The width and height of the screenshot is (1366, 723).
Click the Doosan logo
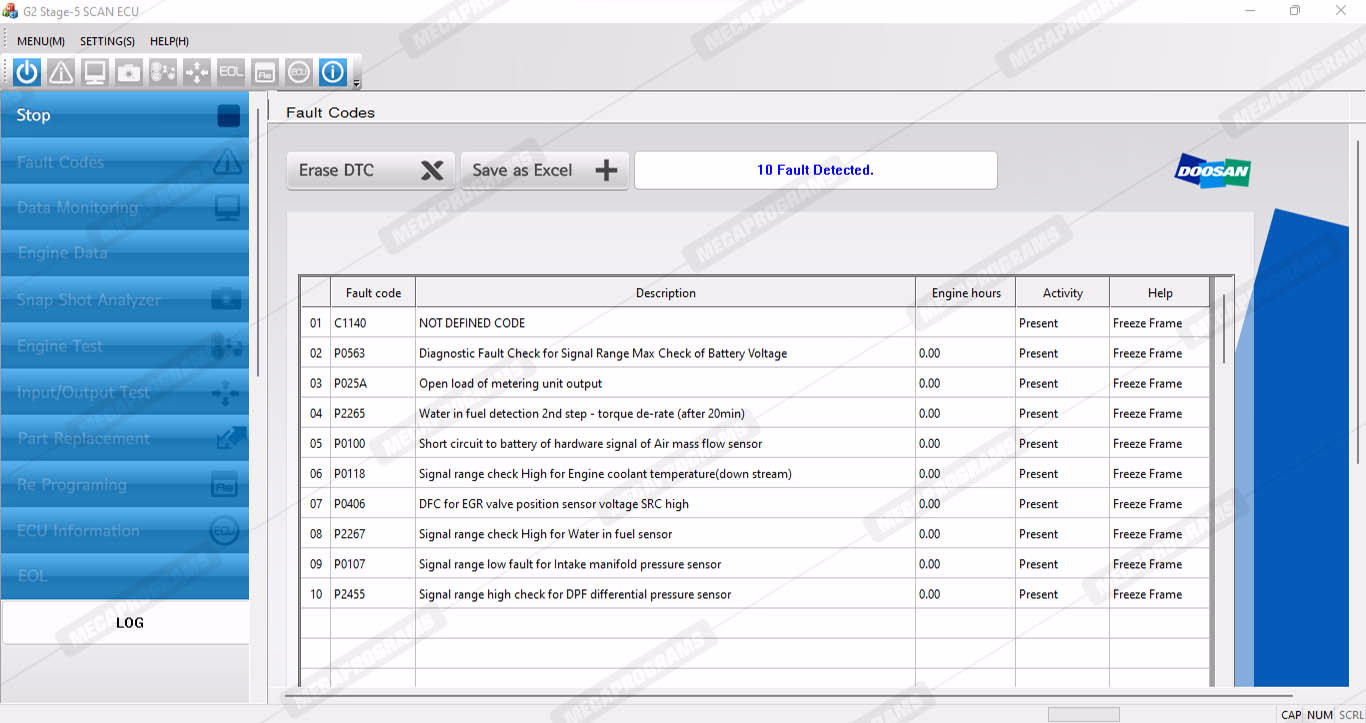1212,171
